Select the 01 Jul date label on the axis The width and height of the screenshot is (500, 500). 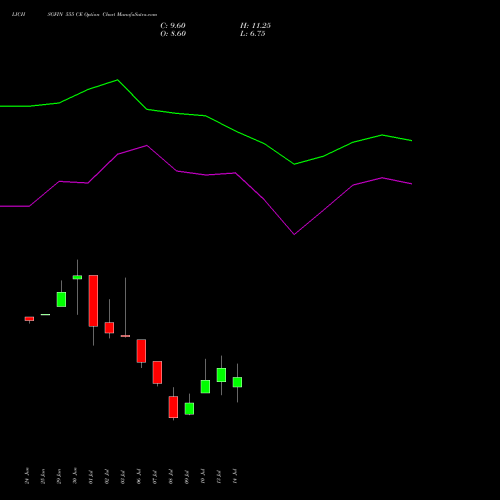coord(91,477)
